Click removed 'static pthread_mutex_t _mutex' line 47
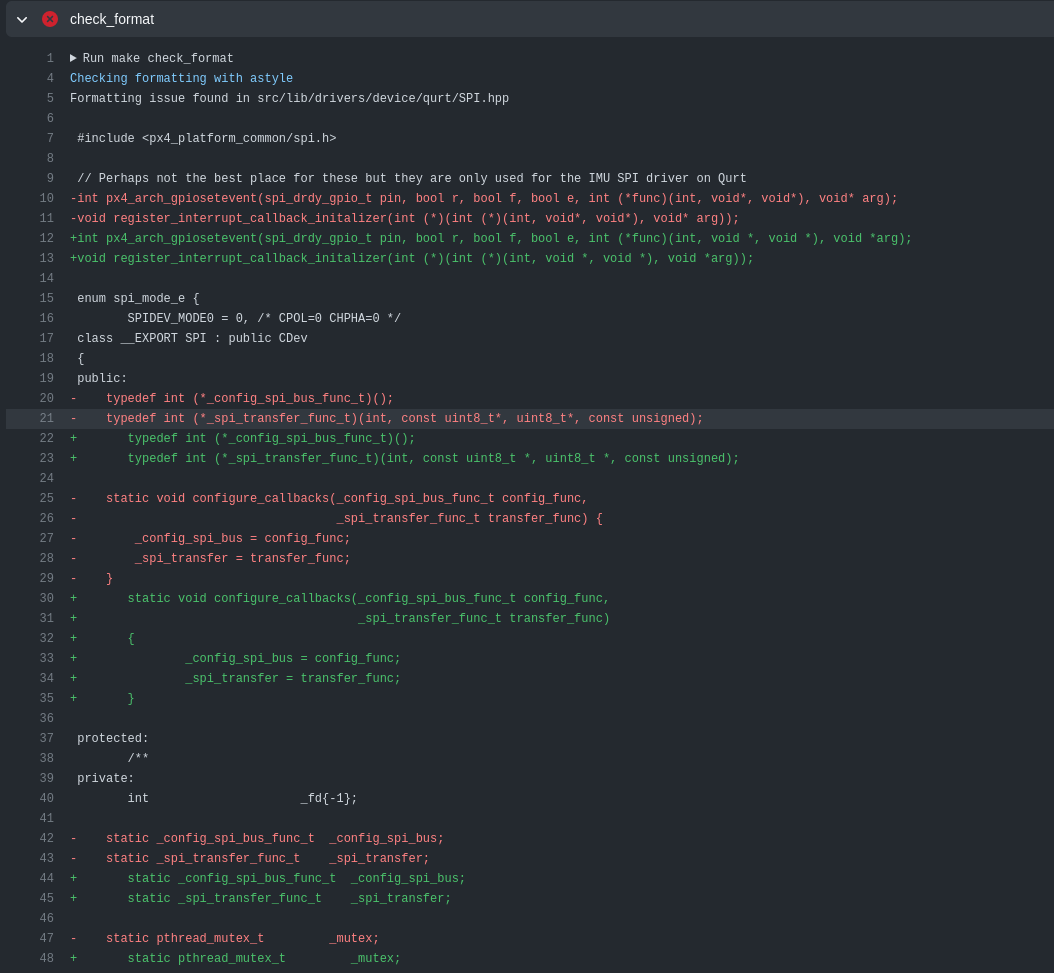 coord(225,938)
